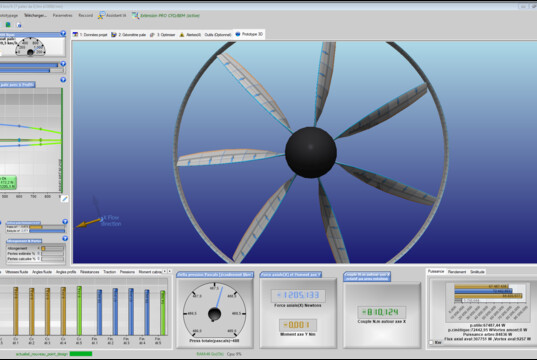Open the Outils (Optionnel) tab
537x360 pixels.
(218, 35)
